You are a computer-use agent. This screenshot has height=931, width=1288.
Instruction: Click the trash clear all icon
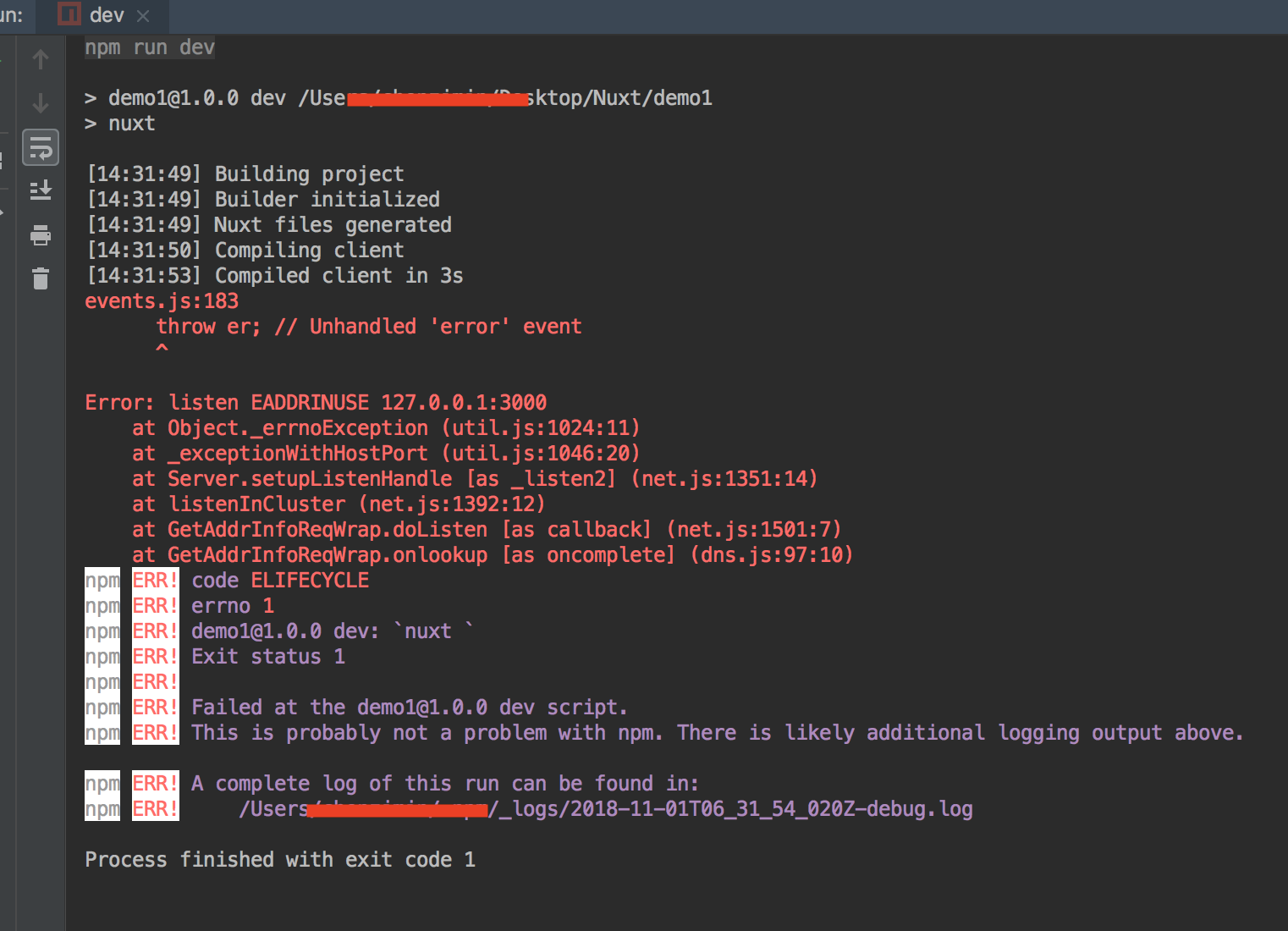41,278
